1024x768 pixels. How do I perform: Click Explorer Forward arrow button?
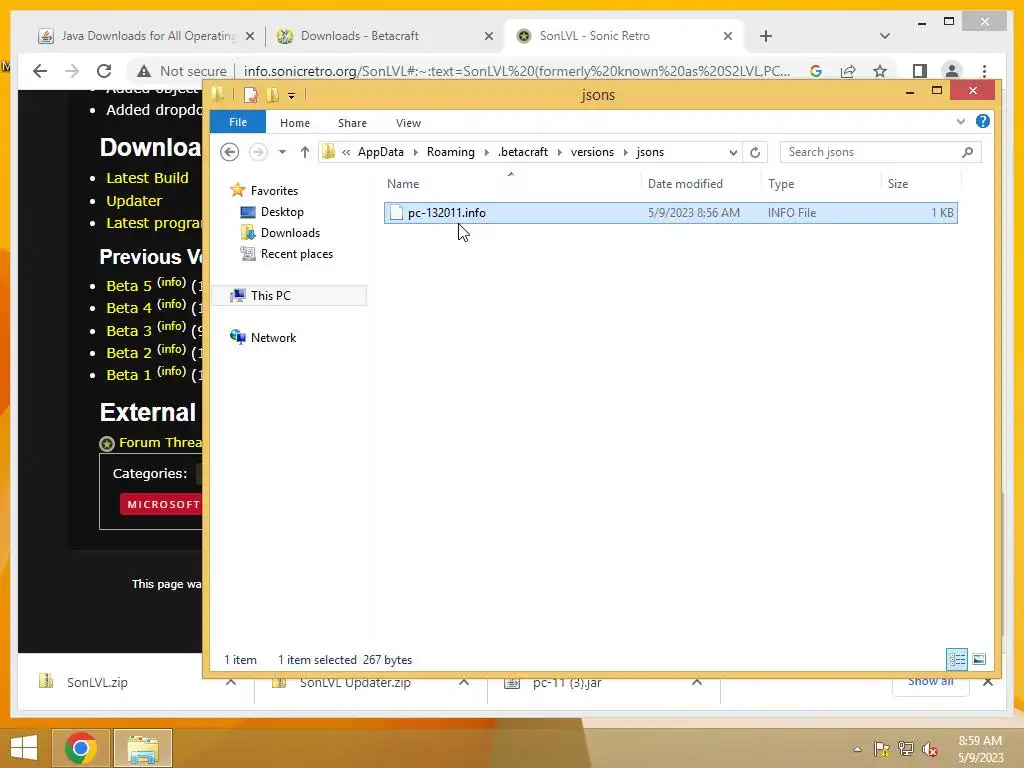pos(259,152)
